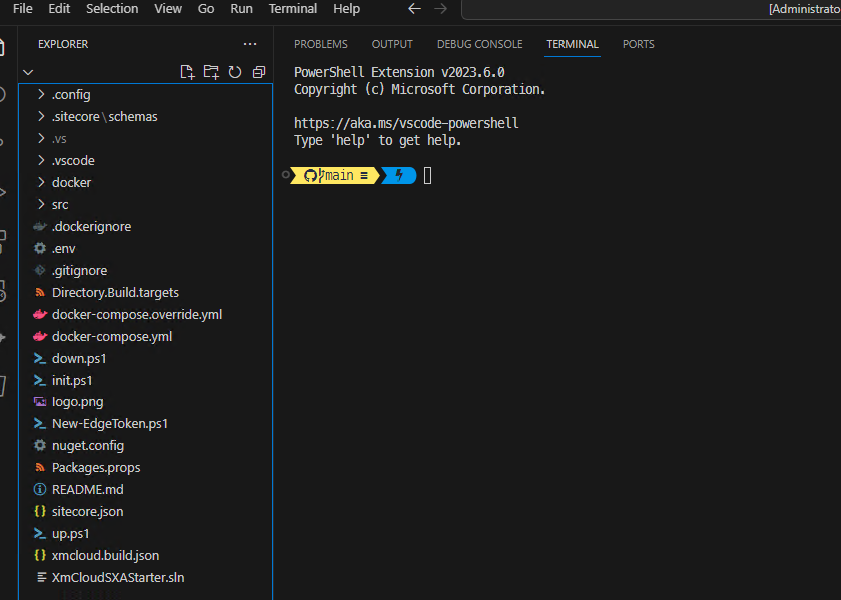Open the Edit menu
The height and width of the screenshot is (600, 841).
tap(59, 9)
